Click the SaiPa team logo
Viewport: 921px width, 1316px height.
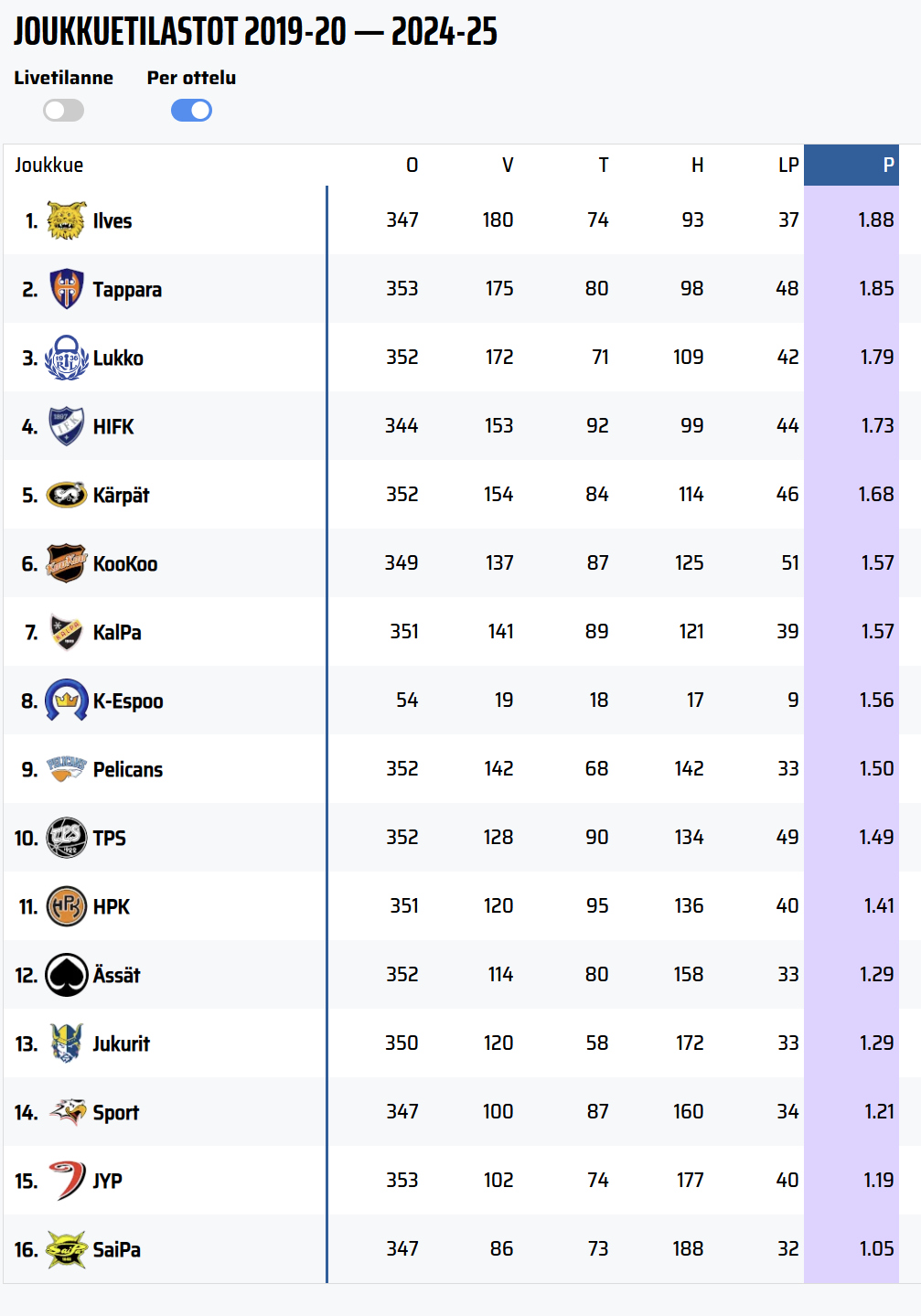pyautogui.click(x=67, y=1249)
